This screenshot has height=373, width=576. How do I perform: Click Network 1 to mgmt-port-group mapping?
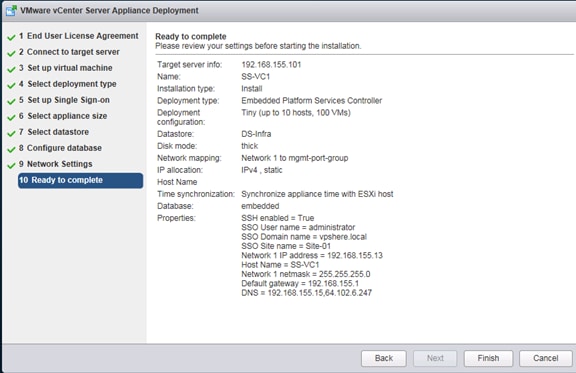[295, 158]
